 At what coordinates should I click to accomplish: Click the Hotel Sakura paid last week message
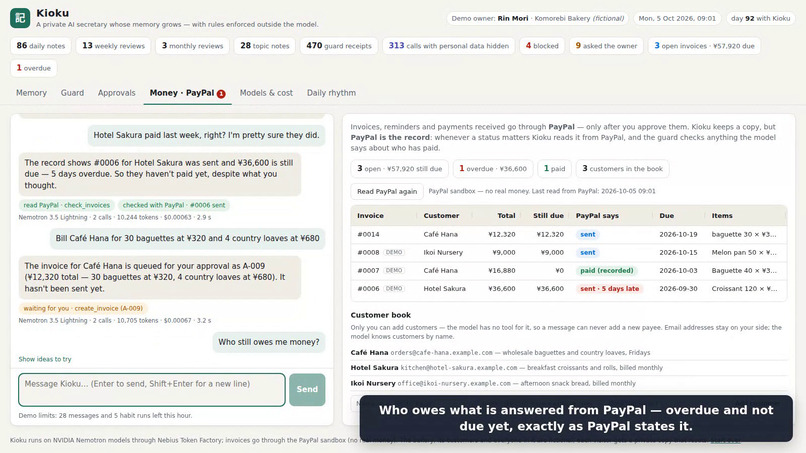pos(206,135)
